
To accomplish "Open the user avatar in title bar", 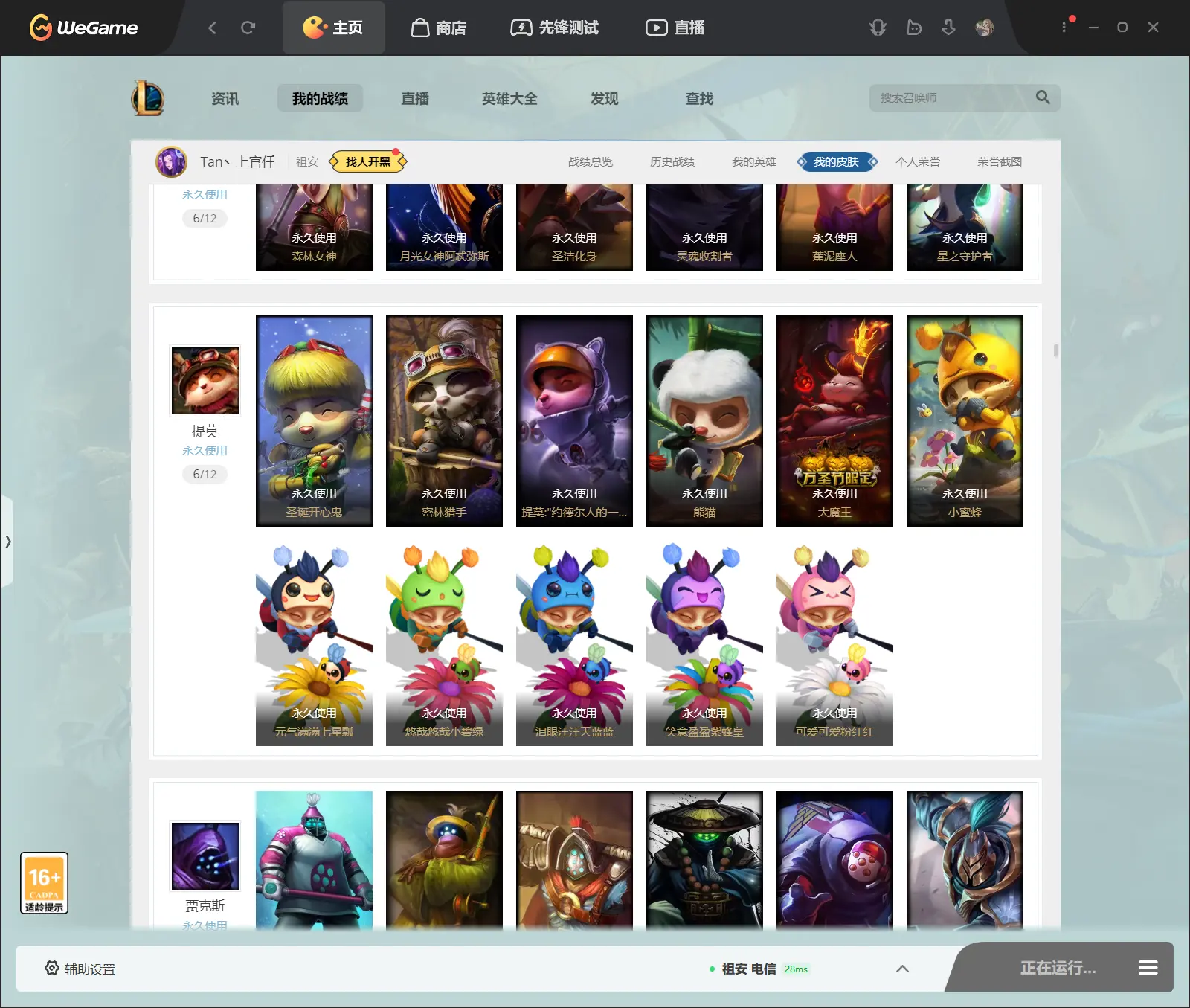I will [984, 28].
